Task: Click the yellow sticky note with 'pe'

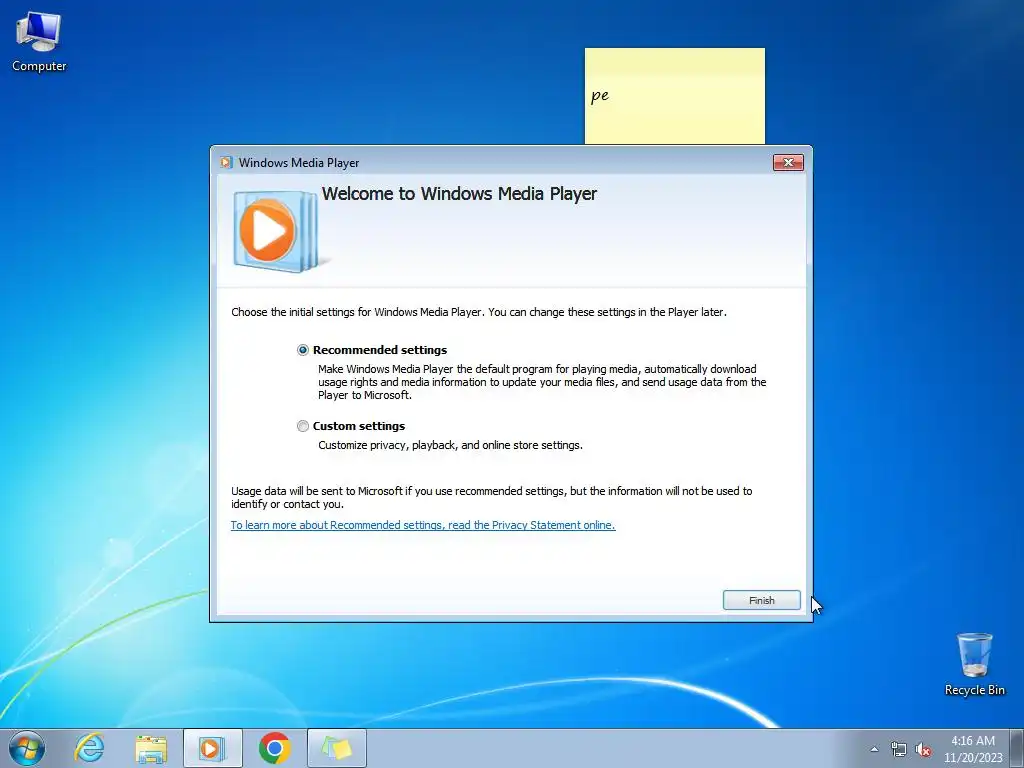Action: (675, 96)
